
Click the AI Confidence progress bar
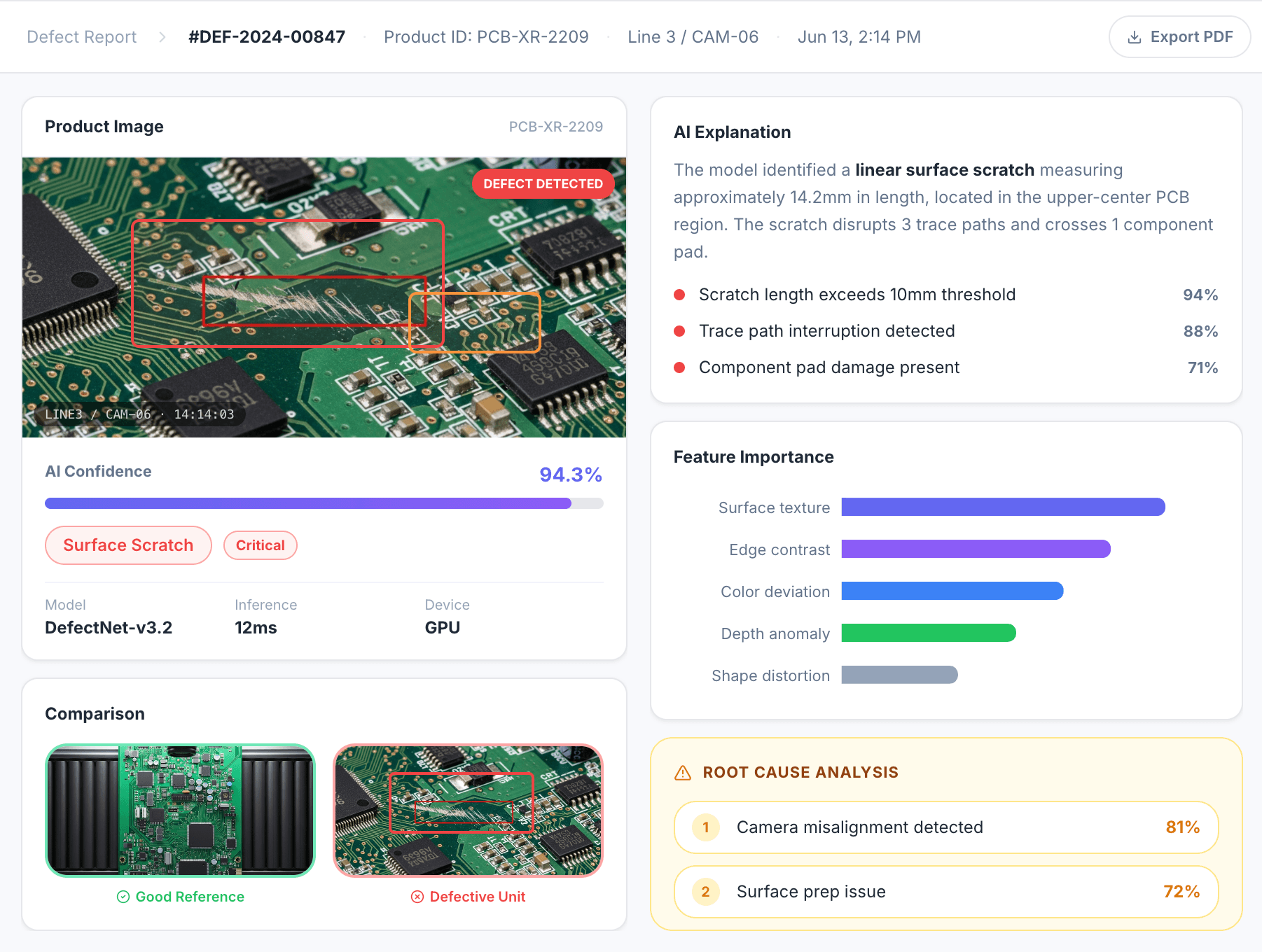pyautogui.click(x=324, y=503)
